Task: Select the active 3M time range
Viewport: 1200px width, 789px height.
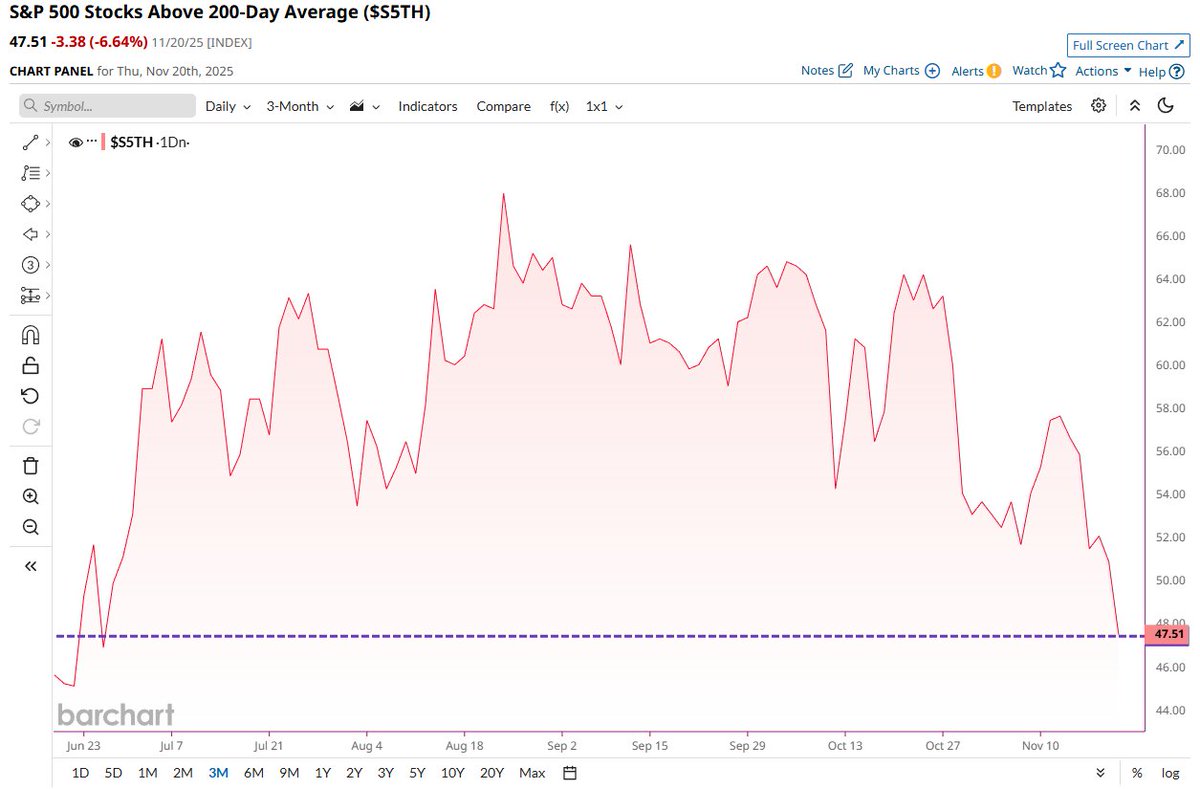Action: coord(218,772)
